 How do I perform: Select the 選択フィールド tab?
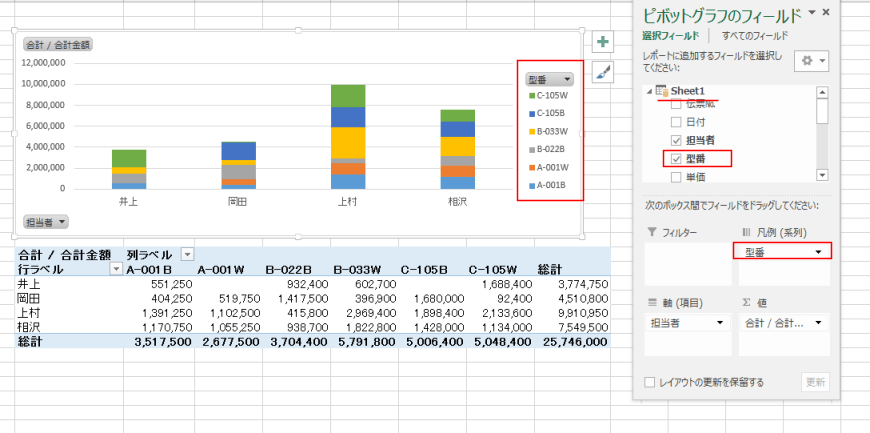point(669,36)
